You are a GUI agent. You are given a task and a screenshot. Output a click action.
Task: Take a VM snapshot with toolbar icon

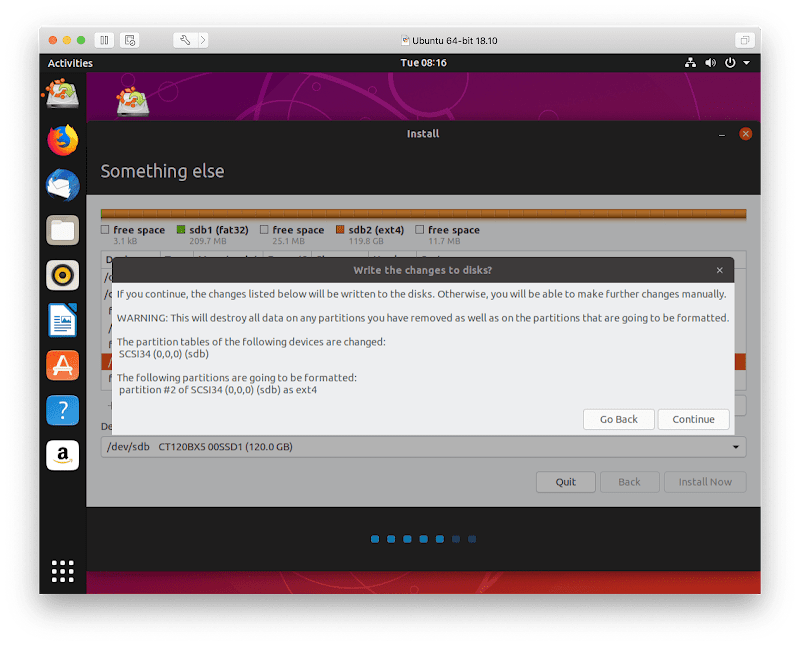(130, 40)
